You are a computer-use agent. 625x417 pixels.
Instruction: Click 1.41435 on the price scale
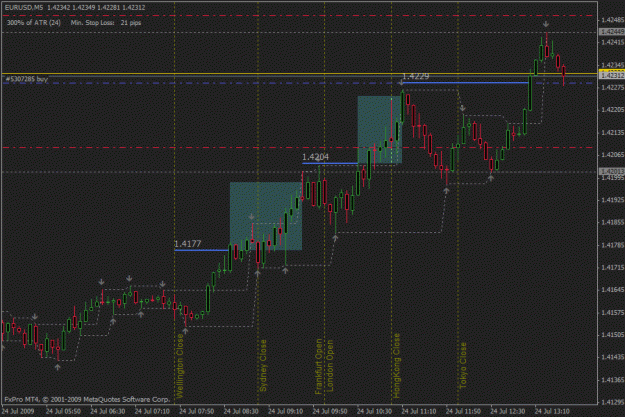click(613, 358)
